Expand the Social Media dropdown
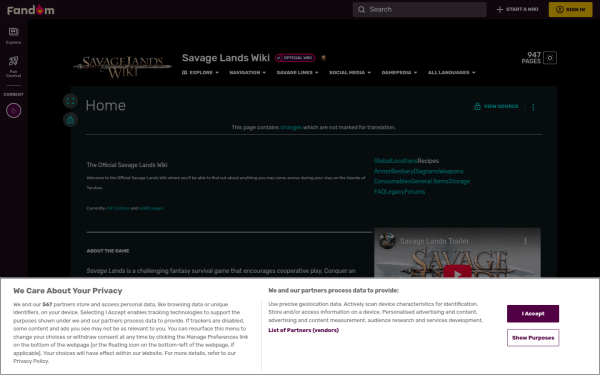 (350, 72)
